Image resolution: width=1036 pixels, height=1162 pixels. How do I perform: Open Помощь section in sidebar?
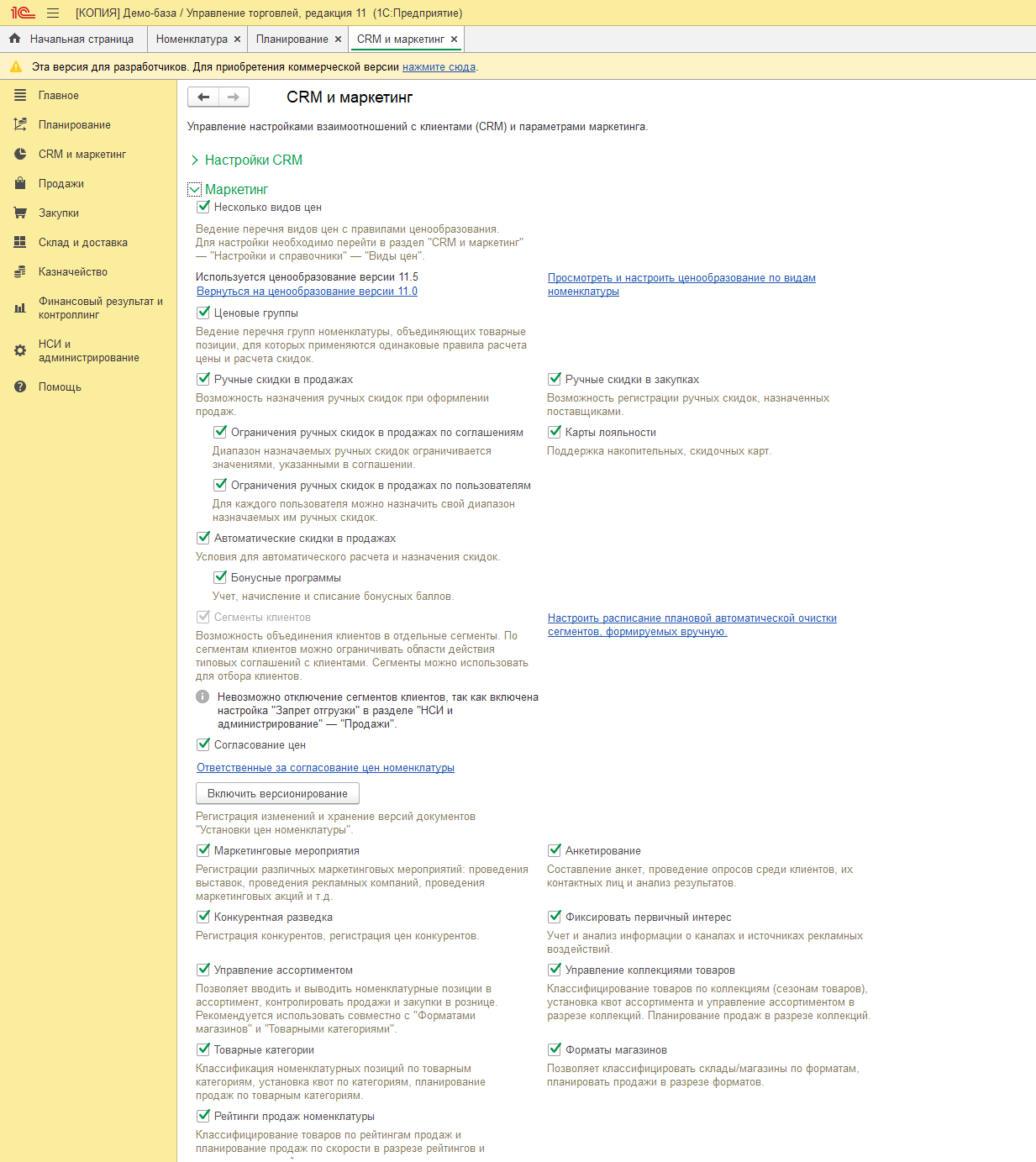[x=60, y=387]
